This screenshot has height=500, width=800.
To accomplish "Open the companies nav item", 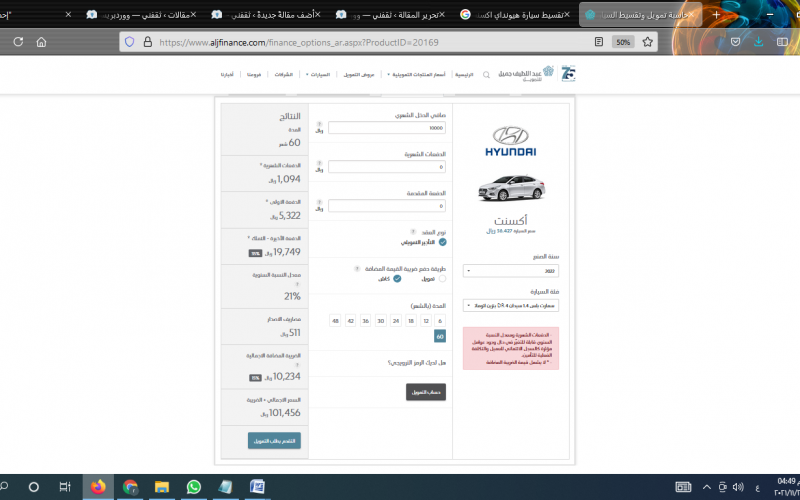I will point(284,74).
